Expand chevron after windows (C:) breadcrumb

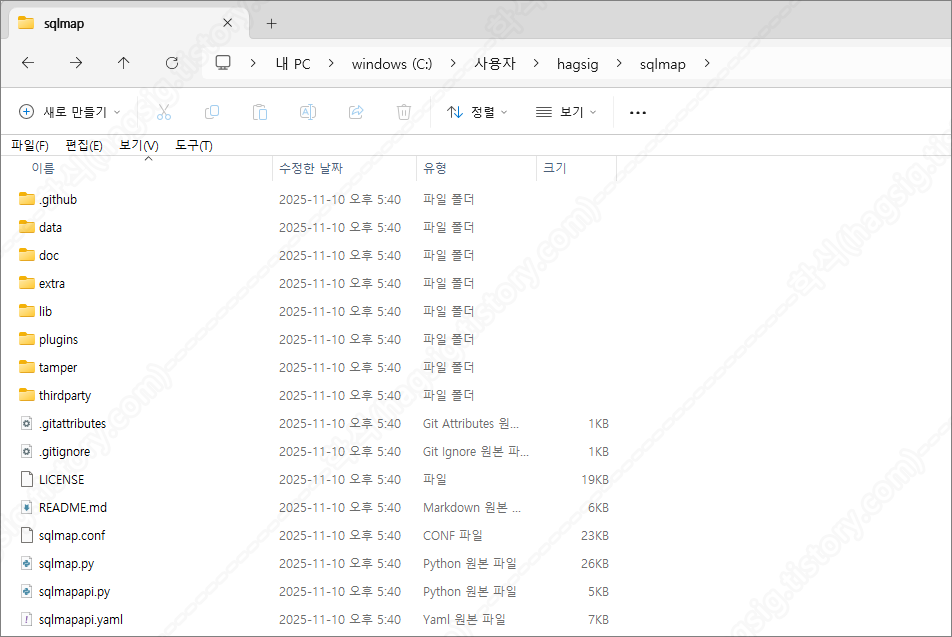(x=453, y=63)
